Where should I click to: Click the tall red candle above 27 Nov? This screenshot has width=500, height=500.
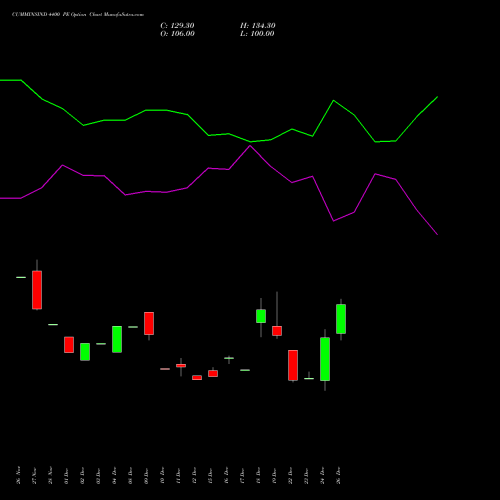point(37,290)
